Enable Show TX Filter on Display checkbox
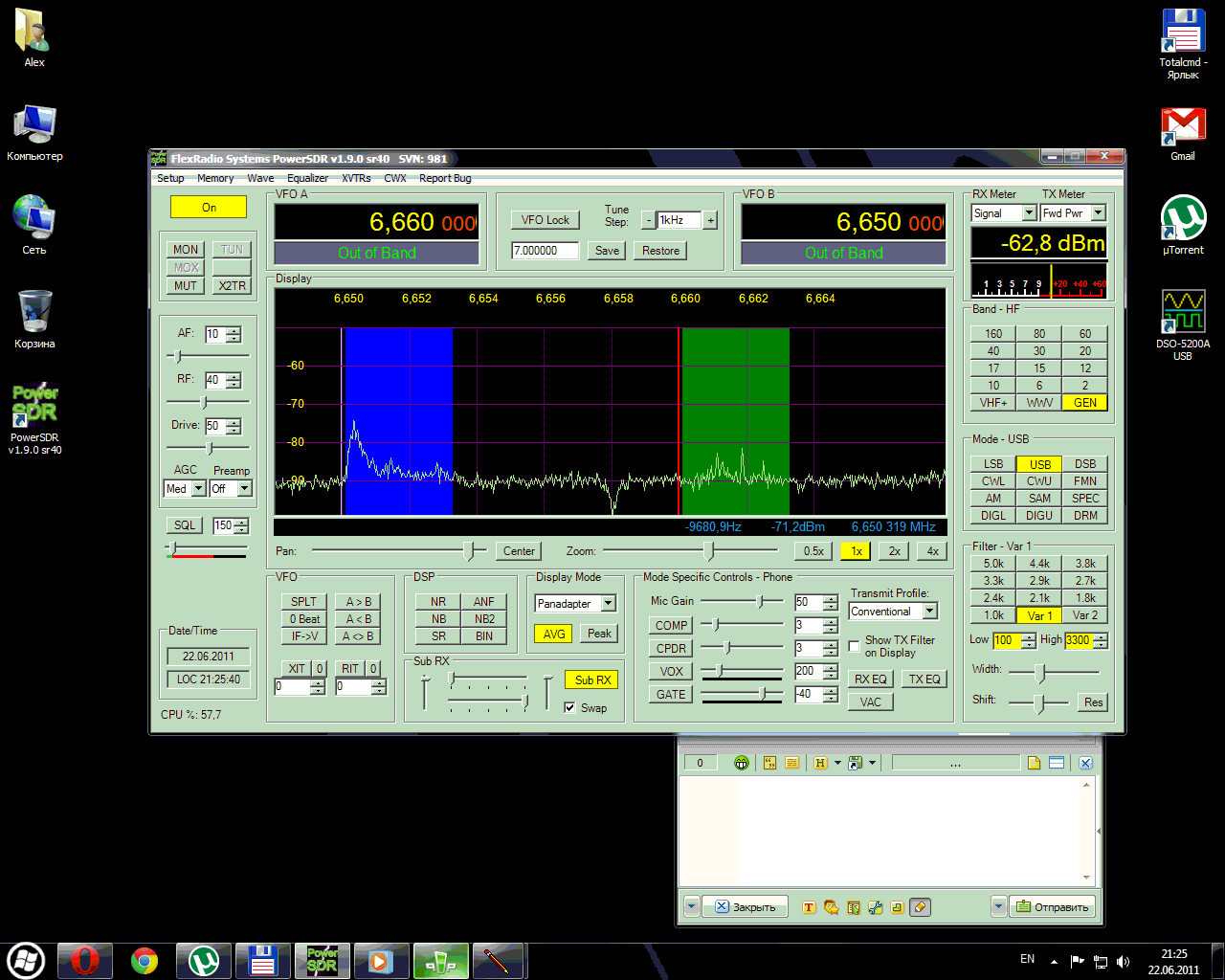Screen dimensions: 1225x980 854,647
